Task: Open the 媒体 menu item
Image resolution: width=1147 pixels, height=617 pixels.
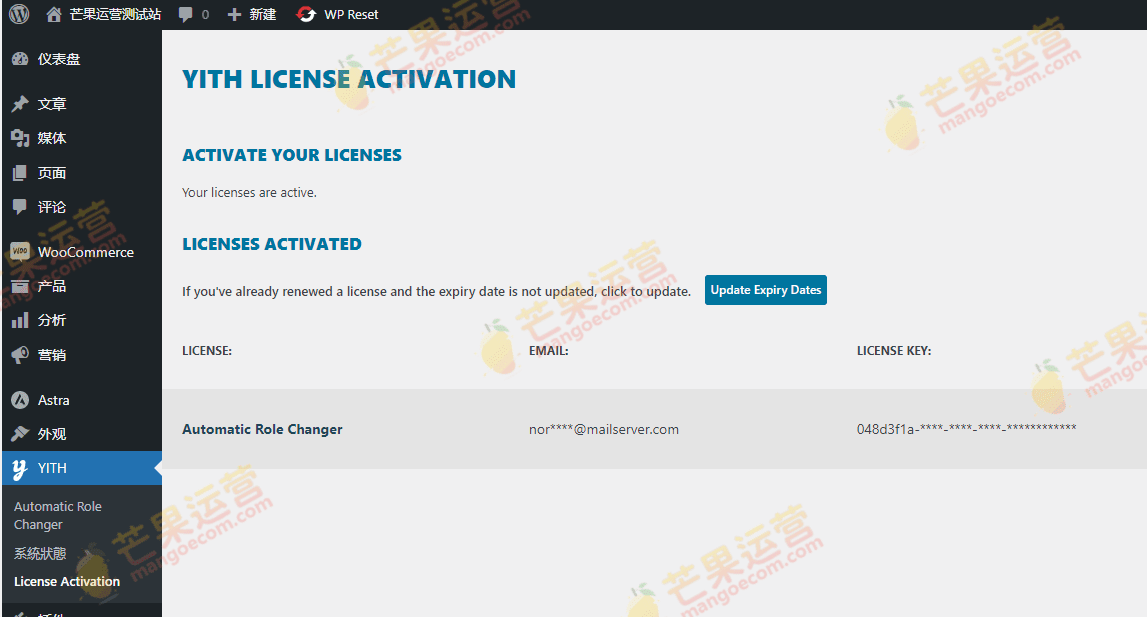Action: coord(52,138)
